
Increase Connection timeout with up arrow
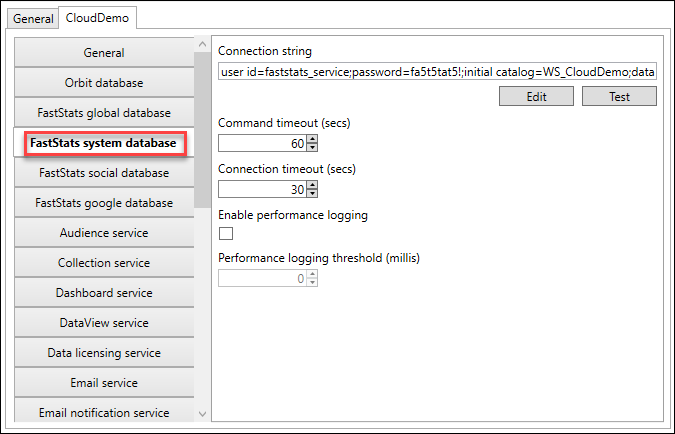(313, 185)
